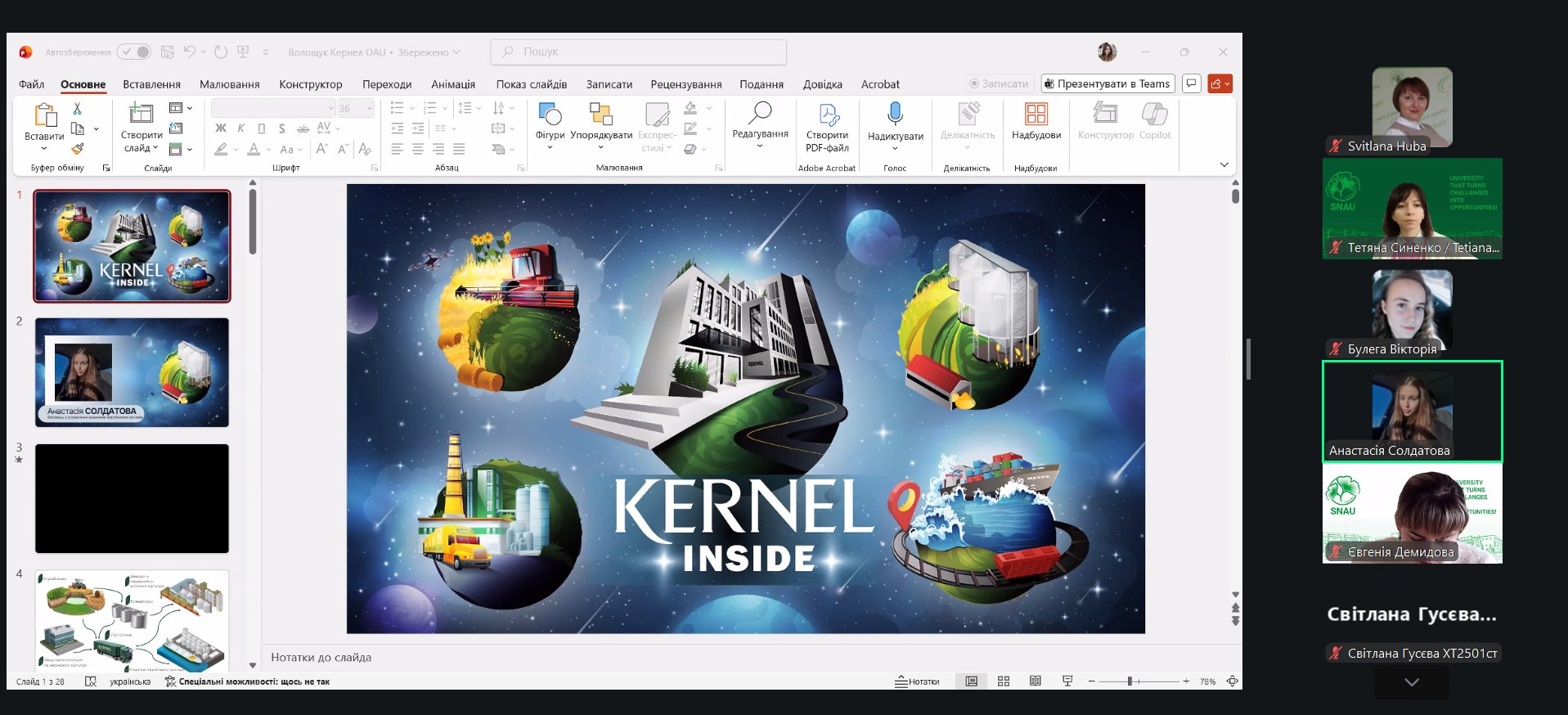Collapse the ribbon using the chevron arrow
This screenshot has width=1568, height=715.
point(1224,164)
